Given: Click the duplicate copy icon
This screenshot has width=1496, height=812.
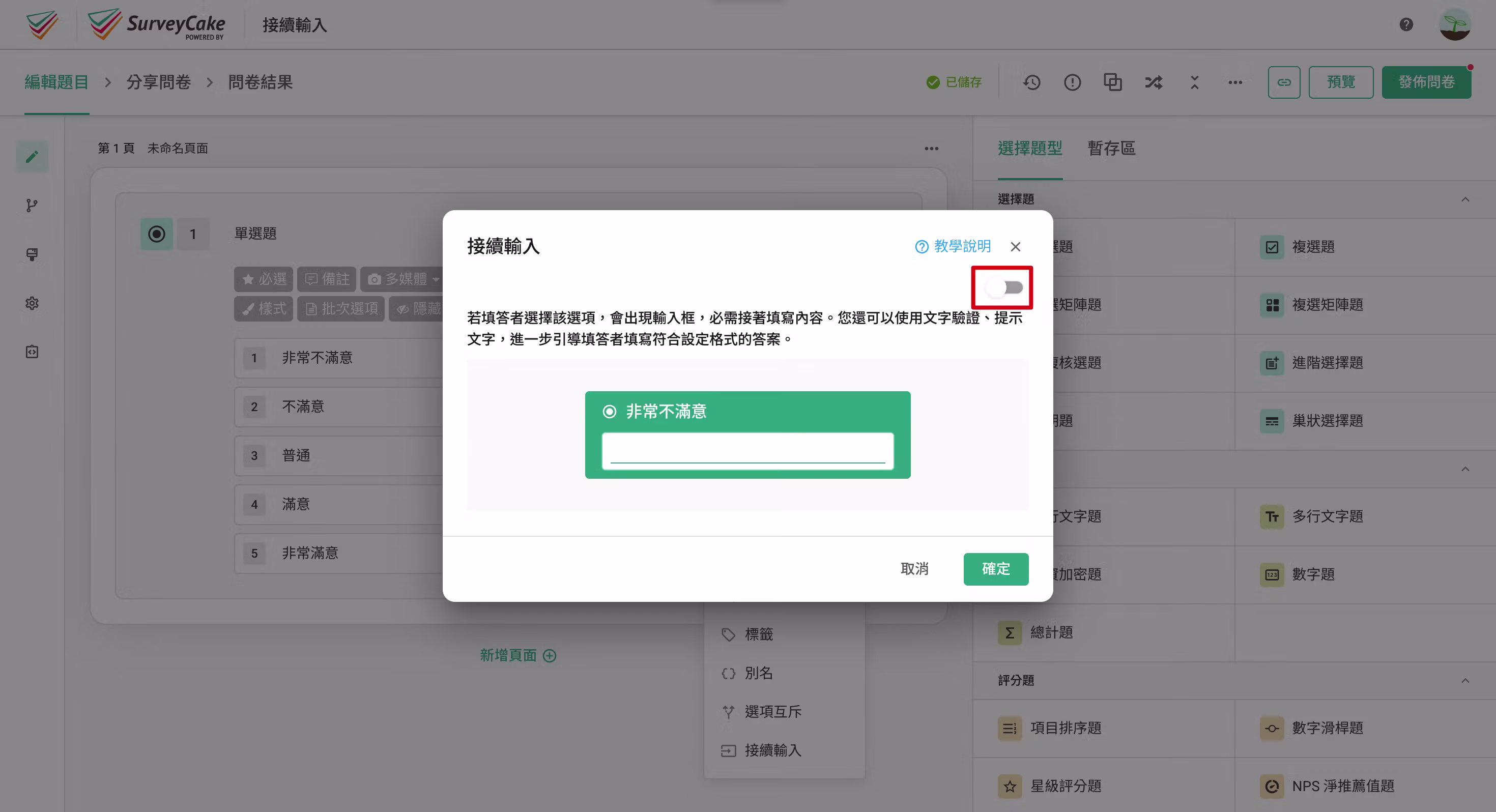Looking at the screenshot, I should (x=1113, y=82).
